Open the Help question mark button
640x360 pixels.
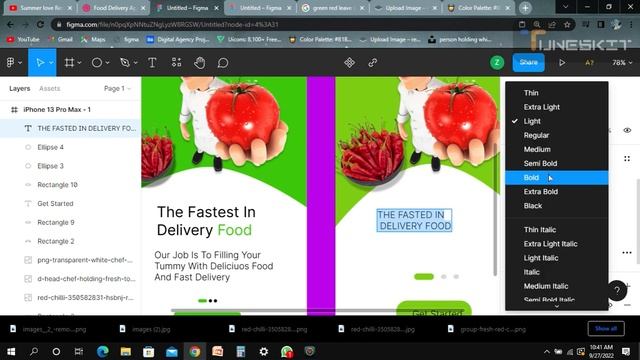(617, 290)
